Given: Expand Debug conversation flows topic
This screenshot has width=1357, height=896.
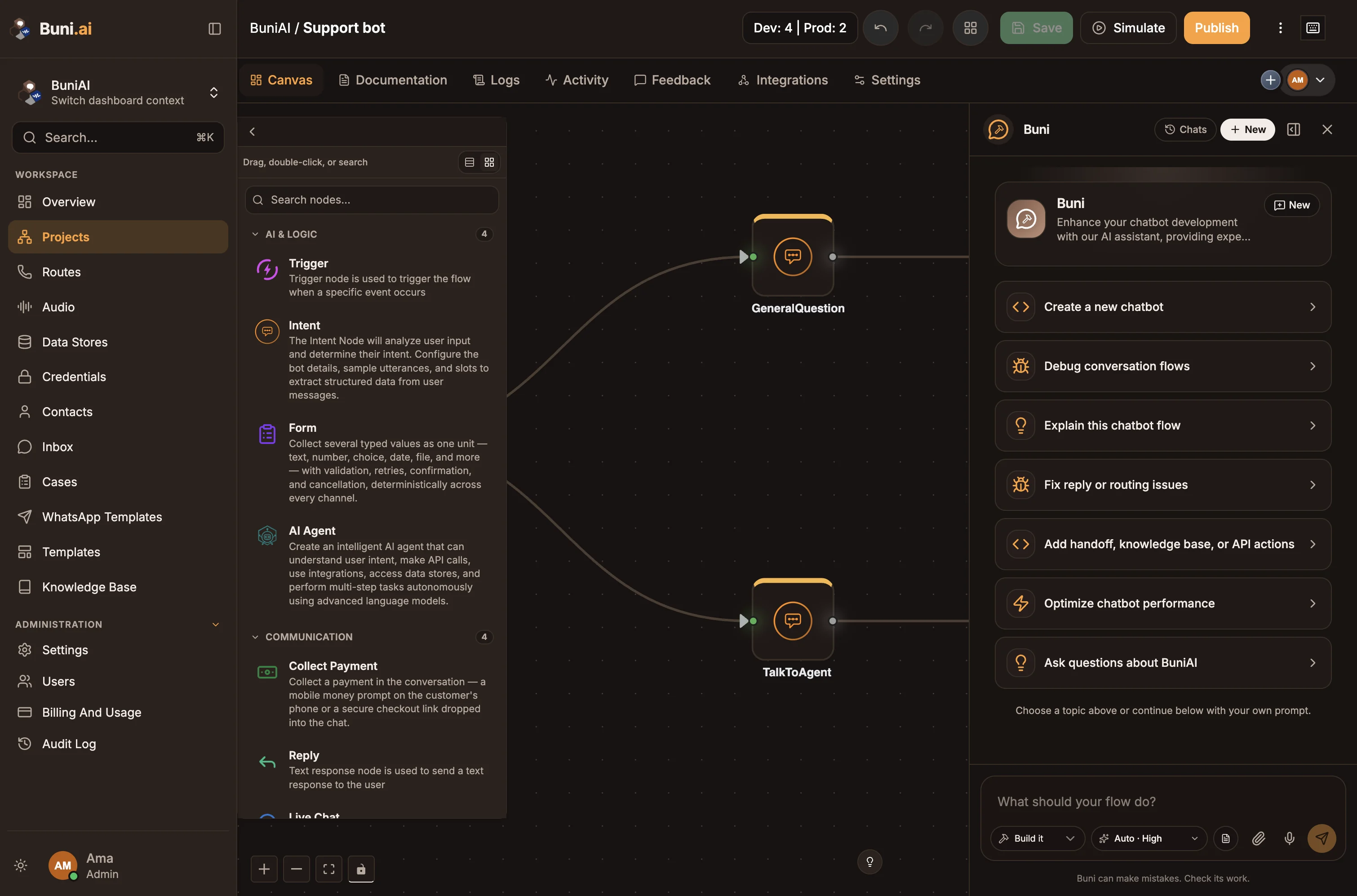Looking at the screenshot, I should pos(1163,366).
